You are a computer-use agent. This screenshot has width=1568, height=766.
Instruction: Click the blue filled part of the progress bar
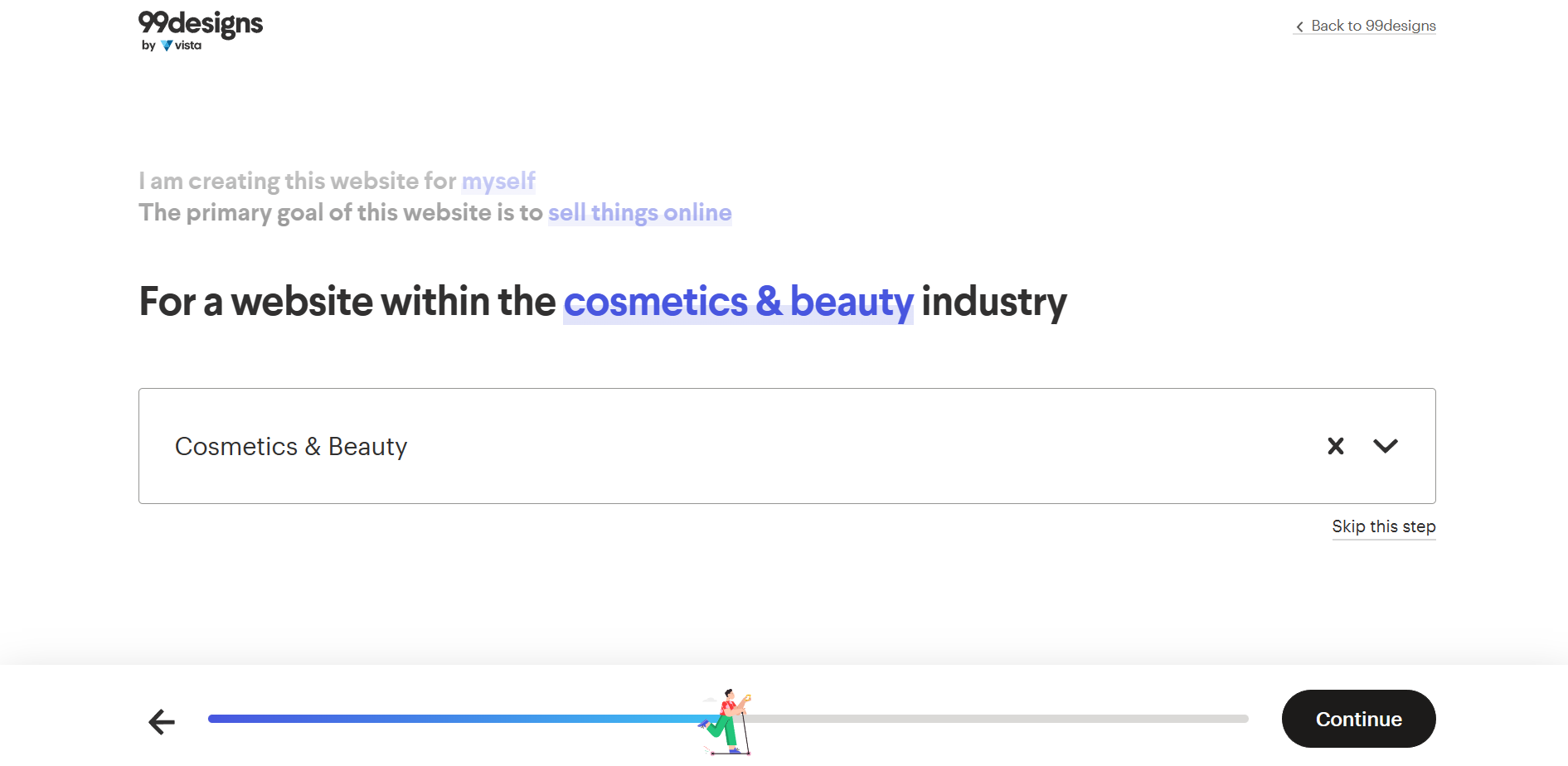tap(456, 719)
